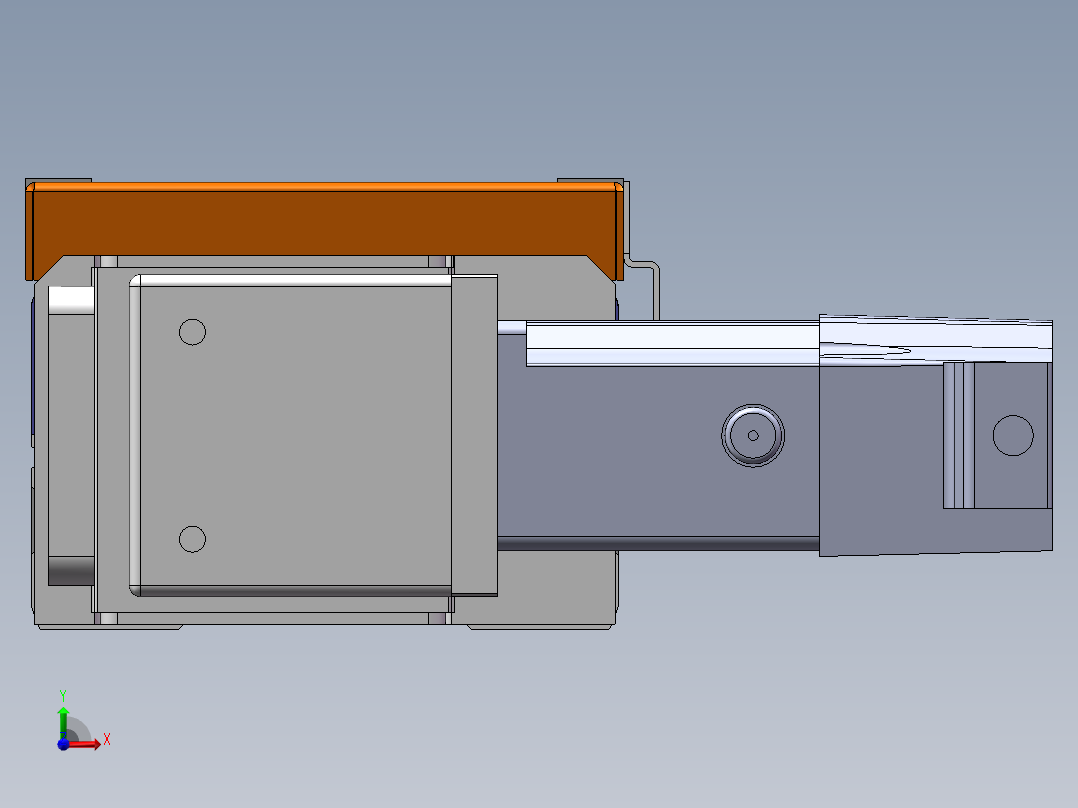This screenshot has width=1078, height=808.
Task: Select the white strip along the rail top
Action: (670, 345)
